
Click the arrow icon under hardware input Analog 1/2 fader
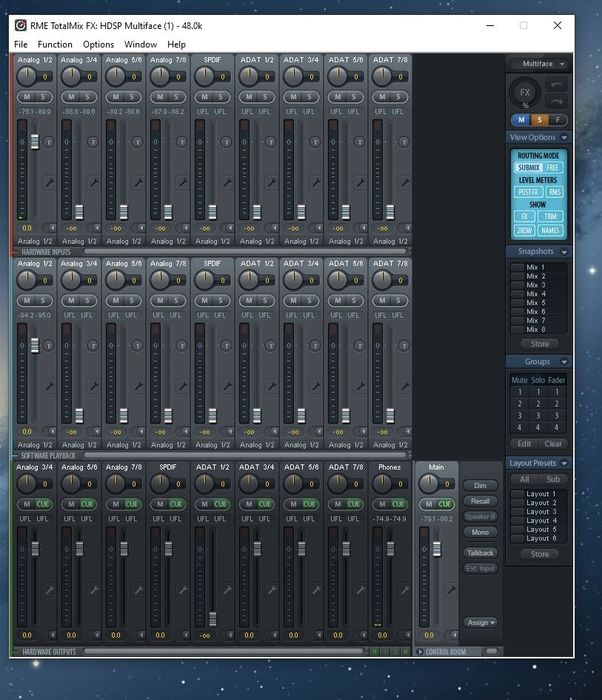click(52, 228)
